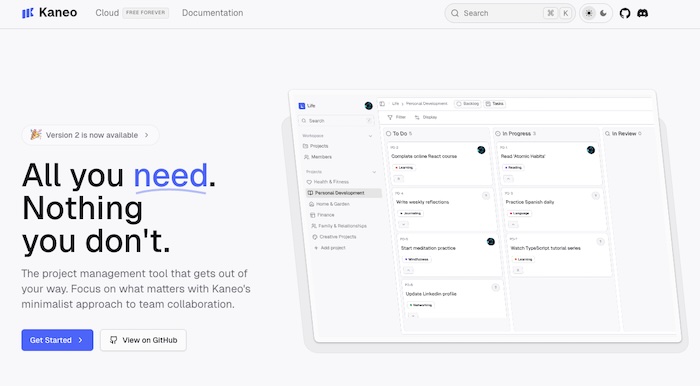Screen dimensions: 700x386
Task: Click assignee avatar on Atomic Habits card
Action: [x=591, y=150]
